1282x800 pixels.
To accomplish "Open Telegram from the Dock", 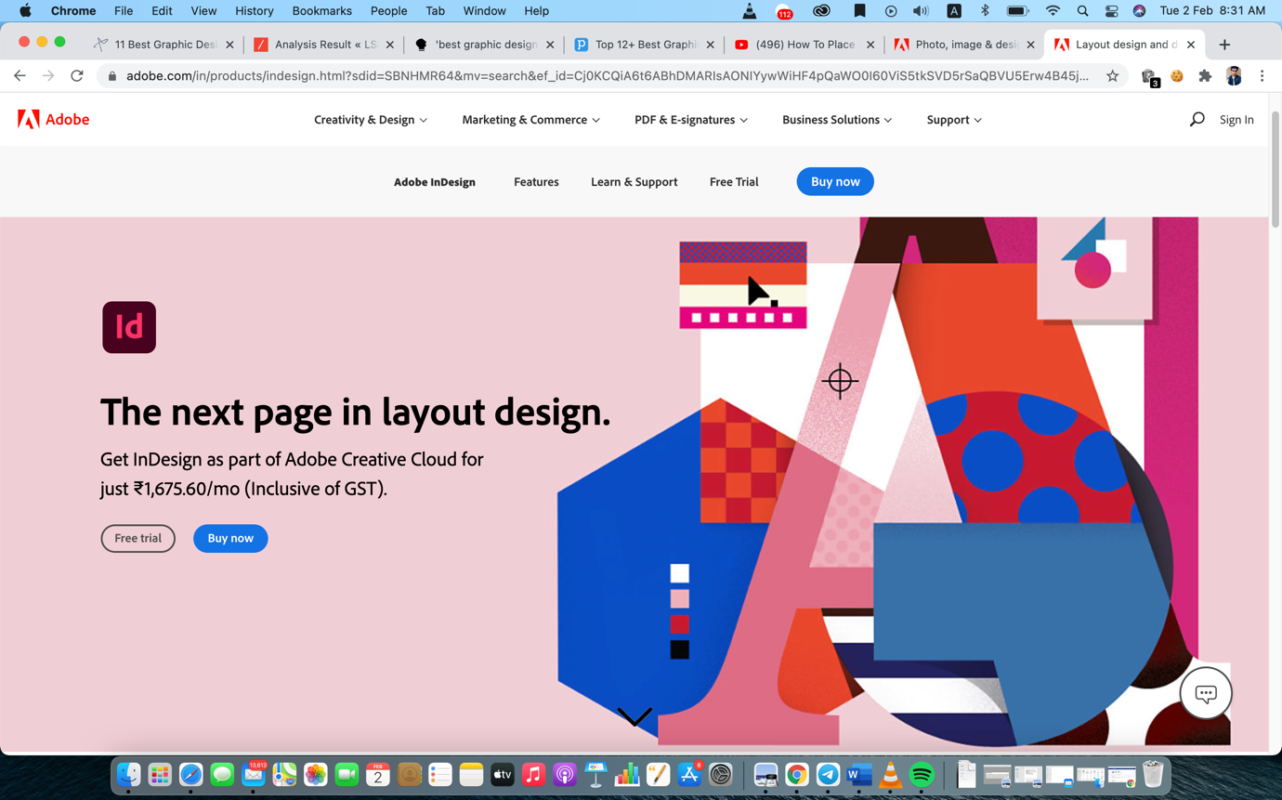I will point(828,774).
